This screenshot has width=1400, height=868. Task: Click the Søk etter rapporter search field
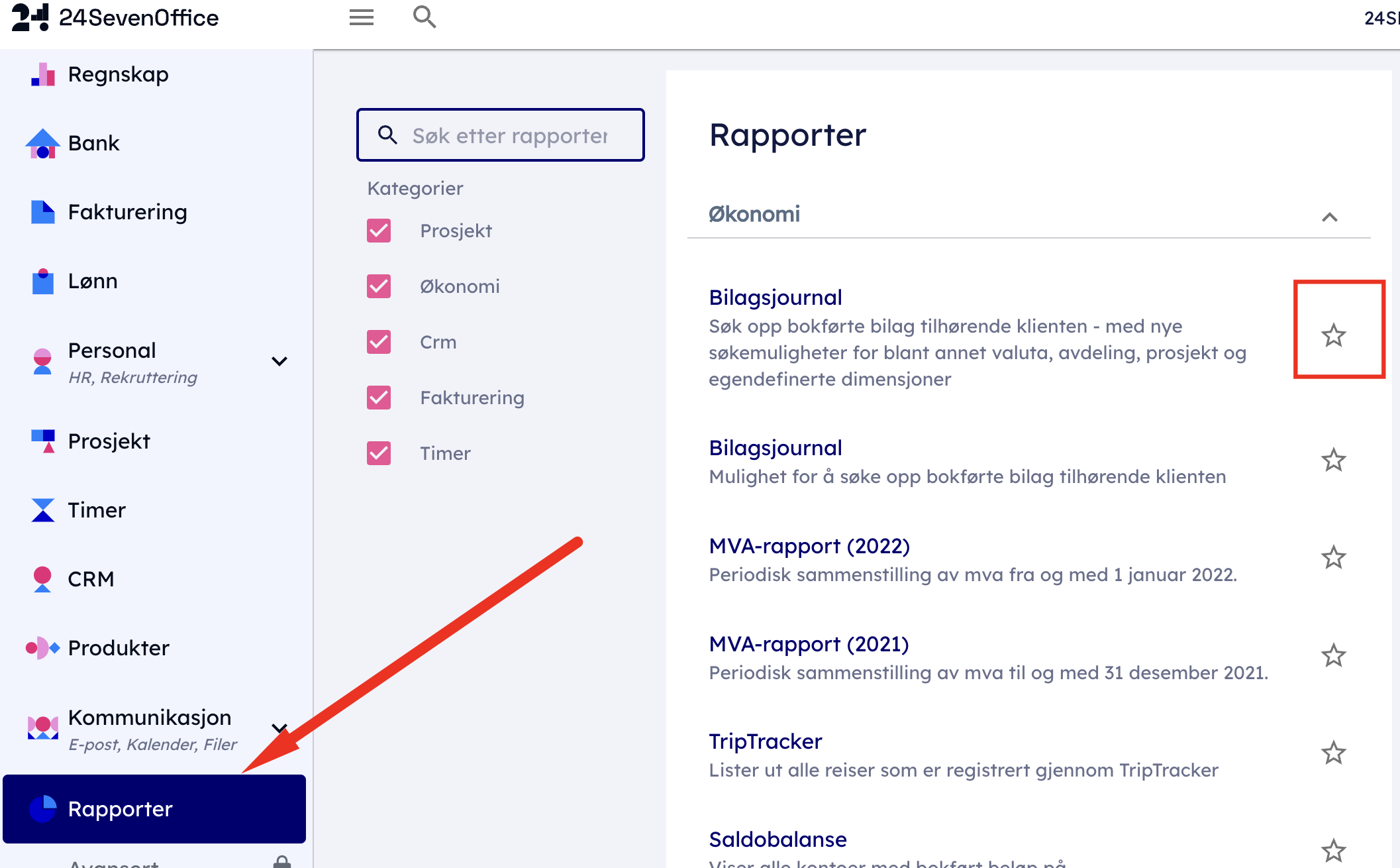[x=509, y=135]
